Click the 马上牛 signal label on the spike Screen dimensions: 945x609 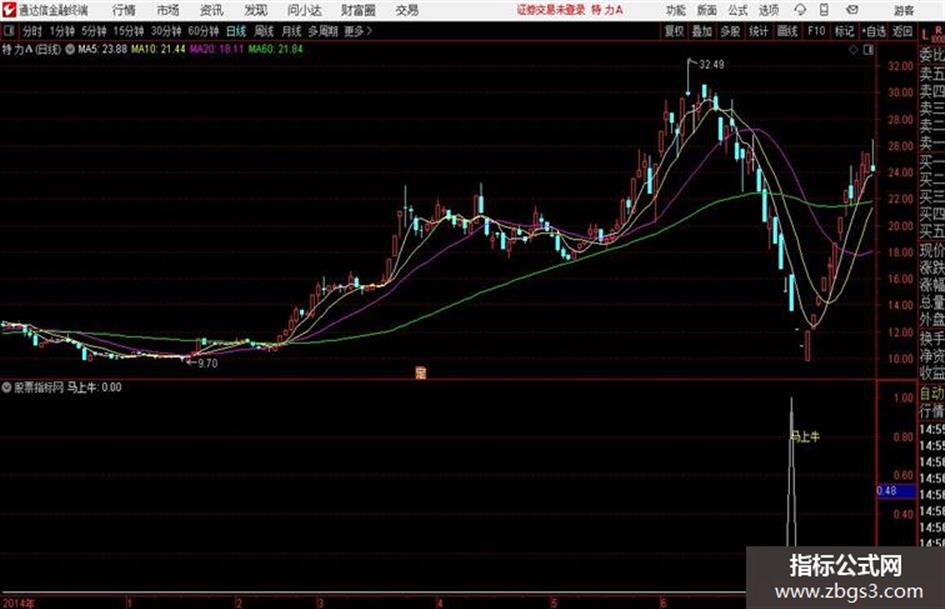click(805, 436)
